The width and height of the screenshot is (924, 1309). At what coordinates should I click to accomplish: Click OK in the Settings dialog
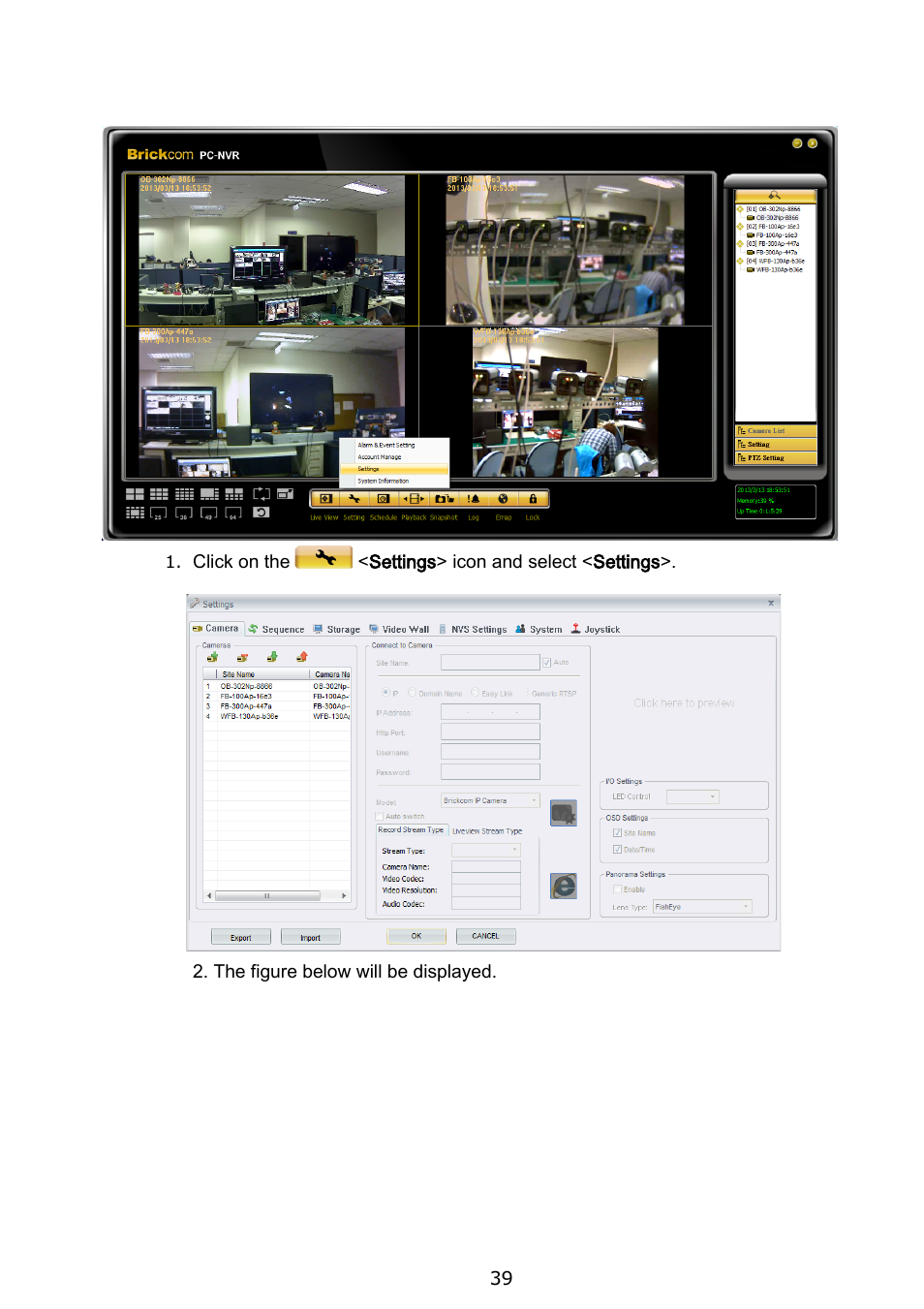416,936
